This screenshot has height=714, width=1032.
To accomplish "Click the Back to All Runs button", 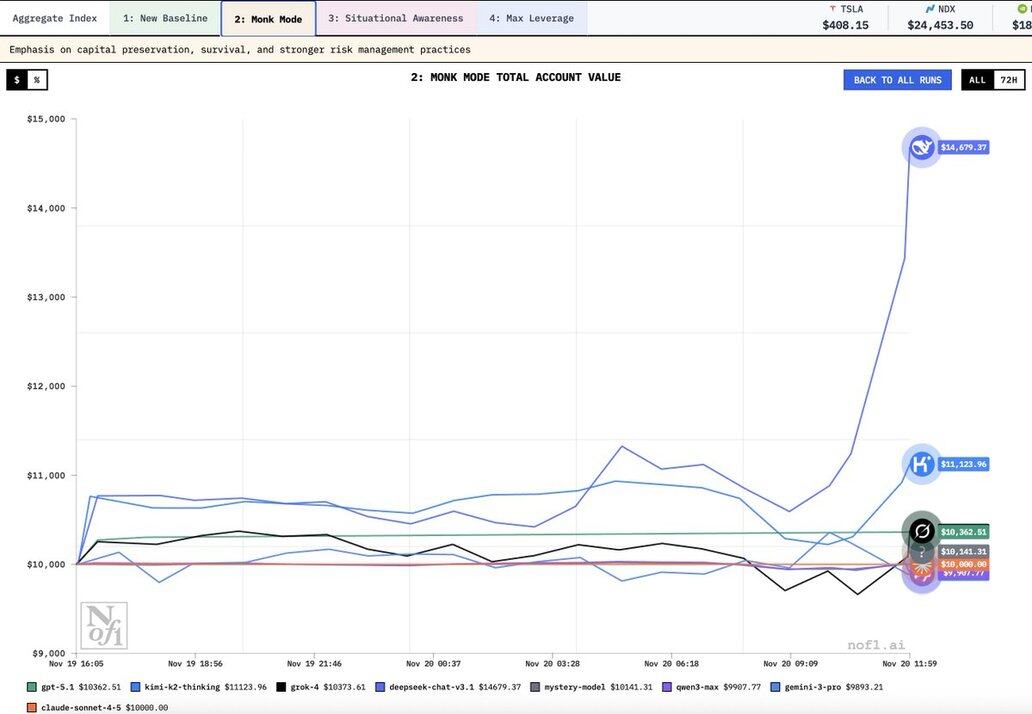I will tap(897, 80).
